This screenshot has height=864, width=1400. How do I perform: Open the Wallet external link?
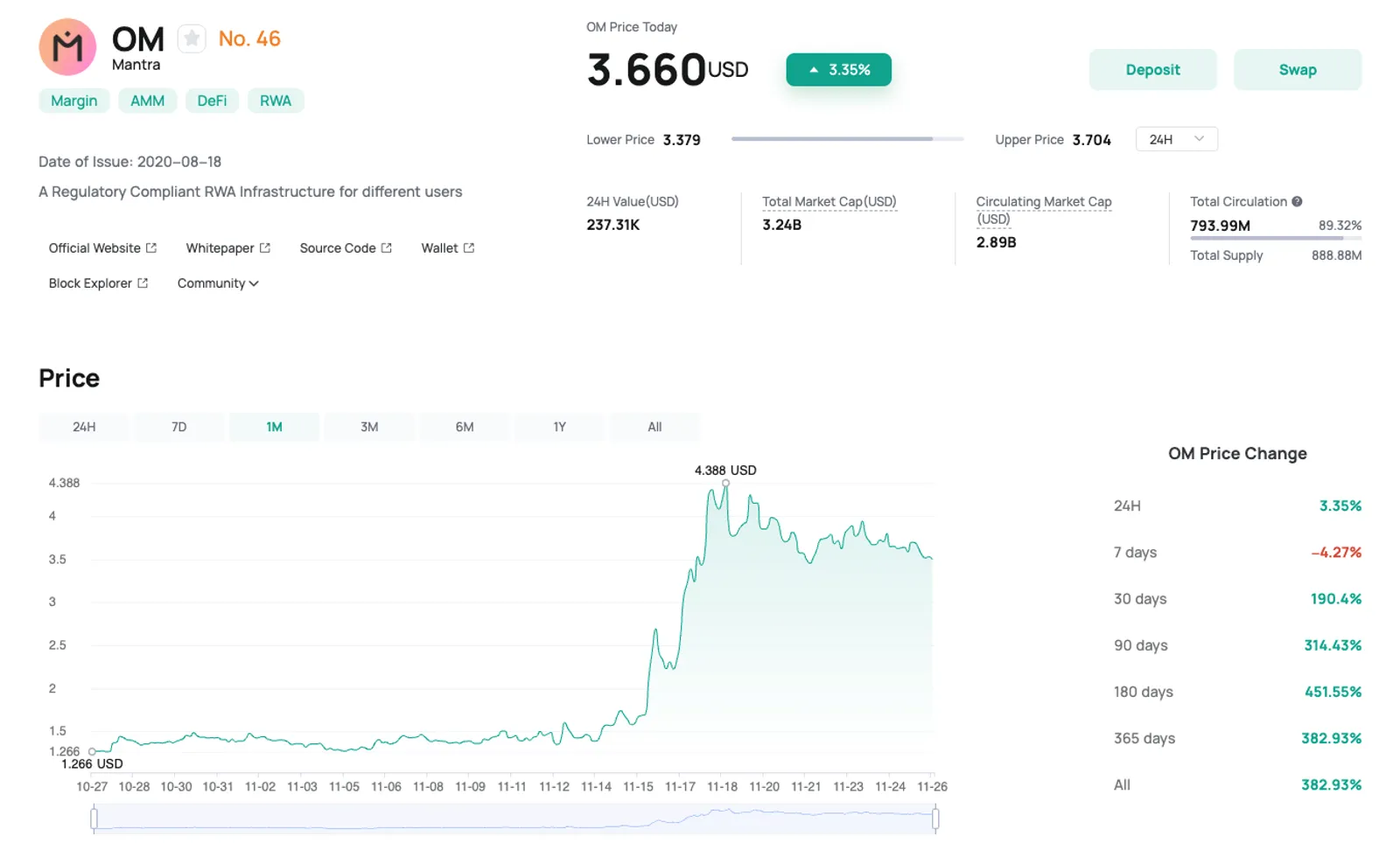447,248
